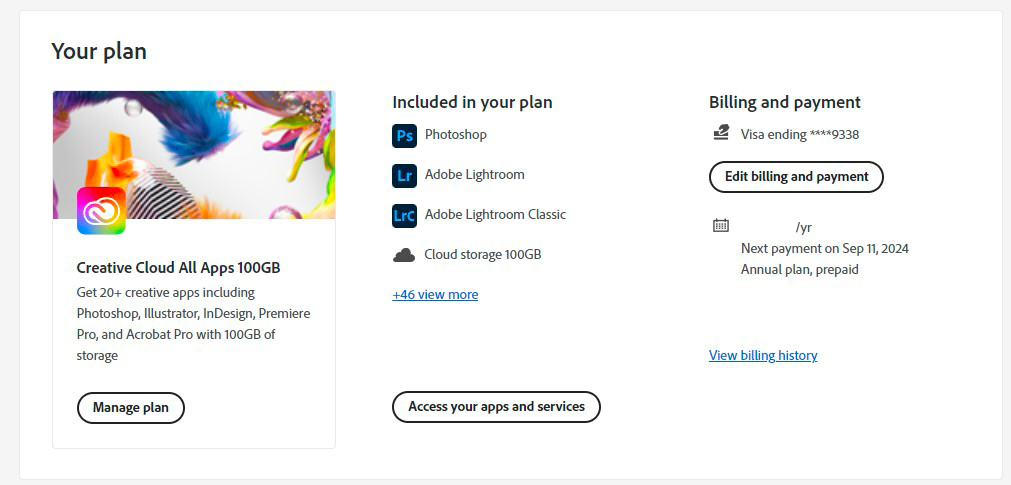Click the Photoshop Ps icon
The width and height of the screenshot is (1011, 485).
(404, 135)
